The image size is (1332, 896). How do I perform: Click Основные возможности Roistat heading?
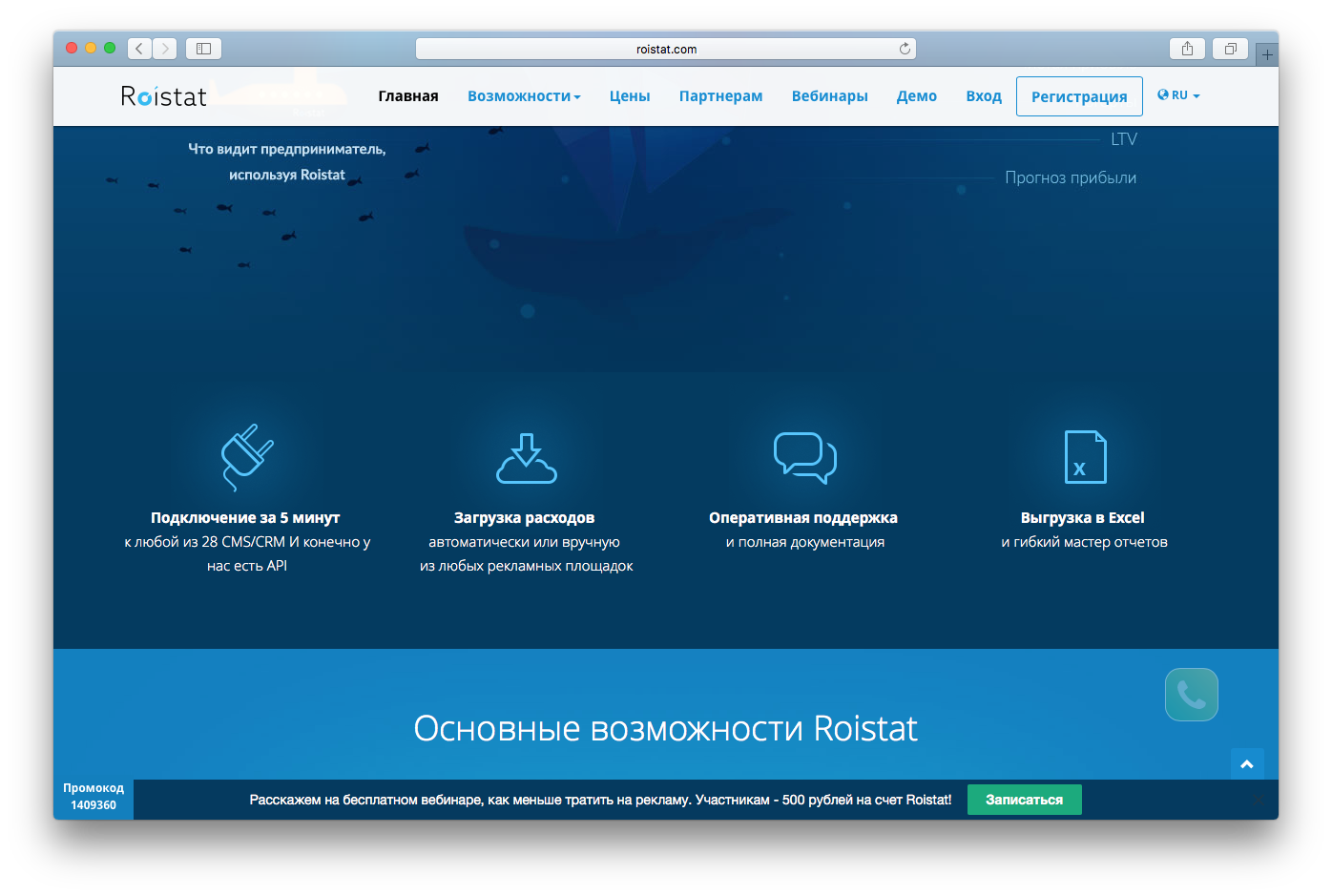(666, 729)
